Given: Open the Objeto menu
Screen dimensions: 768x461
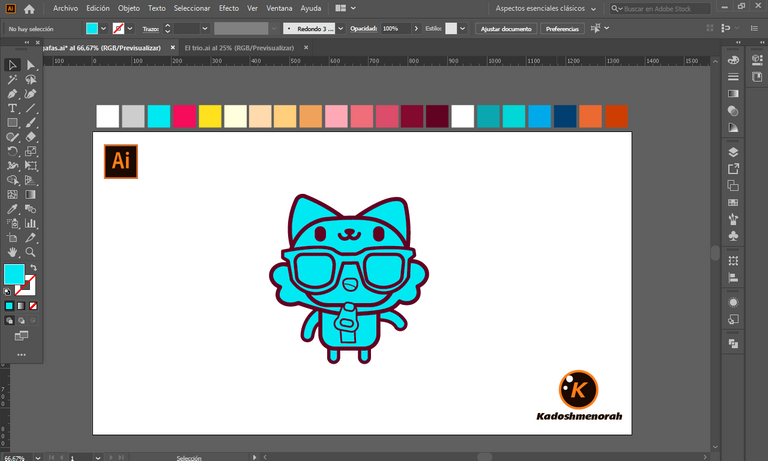Looking at the screenshot, I should coord(129,8).
